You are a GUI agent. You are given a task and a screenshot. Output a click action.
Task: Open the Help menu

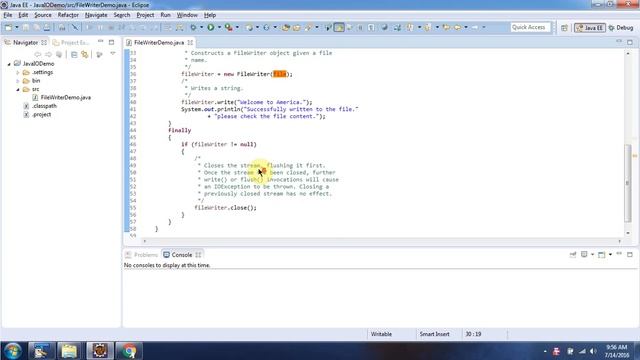click(x=210, y=15)
